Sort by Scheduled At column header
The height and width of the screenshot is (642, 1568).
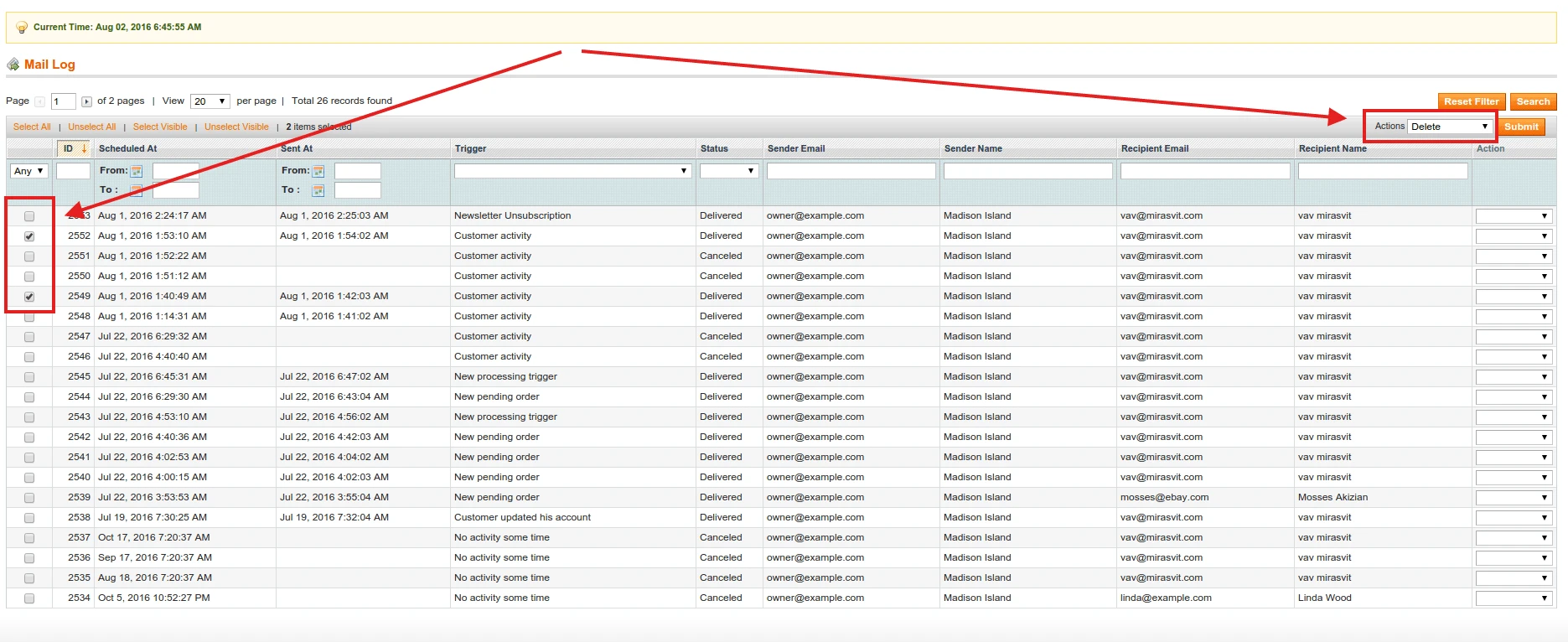coord(127,148)
